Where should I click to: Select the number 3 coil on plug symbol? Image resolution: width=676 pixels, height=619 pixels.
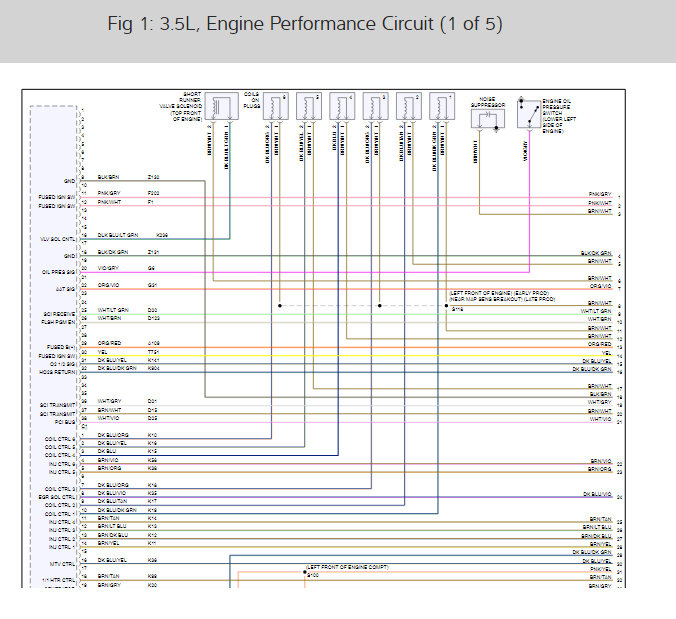(376, 106)
